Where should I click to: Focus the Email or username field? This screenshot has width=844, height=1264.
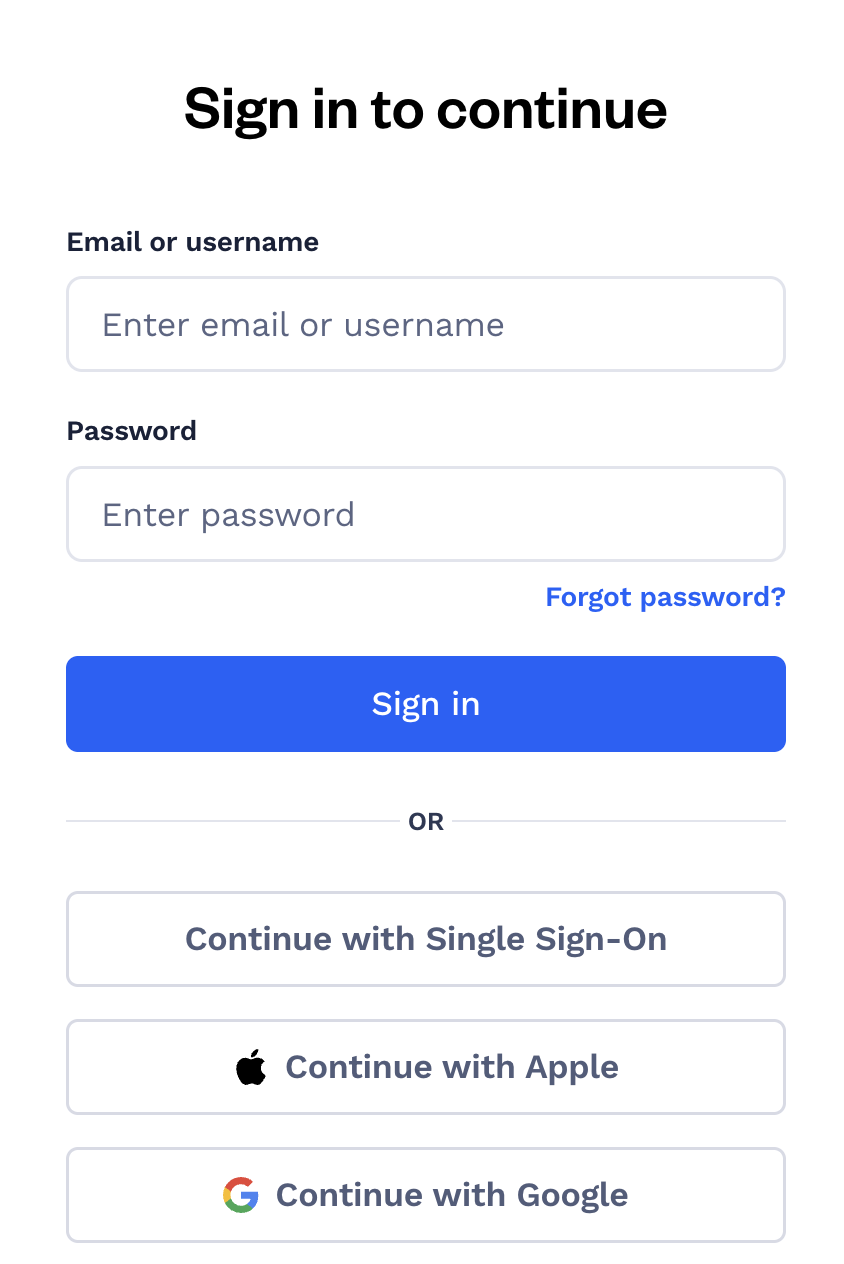426,324
